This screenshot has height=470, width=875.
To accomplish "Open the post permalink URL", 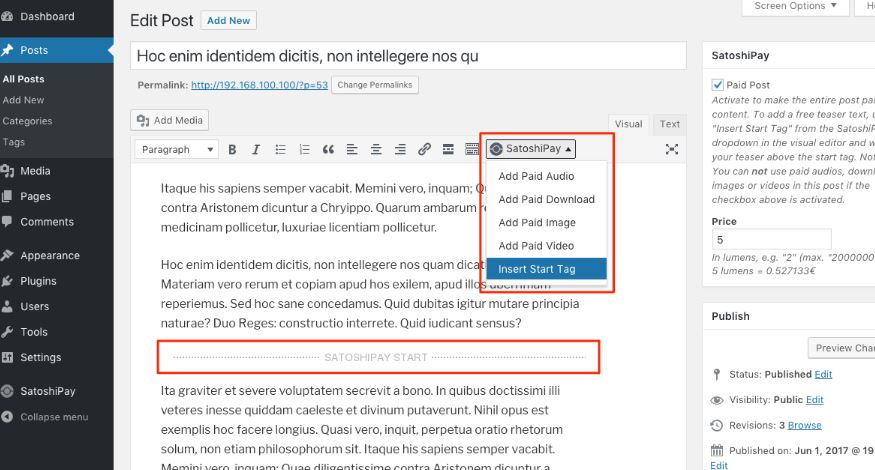I will tap(259, 85).
